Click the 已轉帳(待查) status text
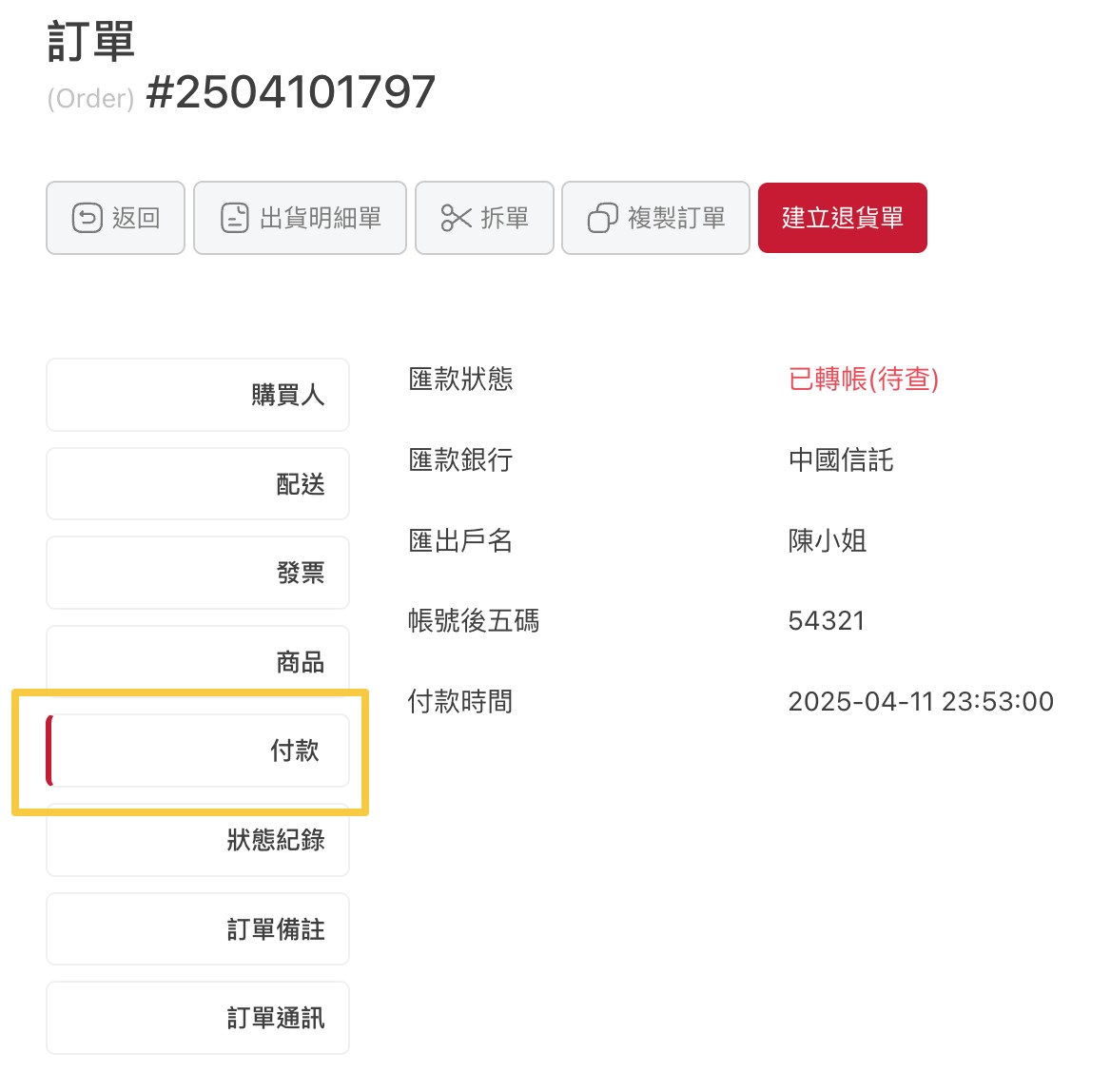The width and height of the screenshot is (1111, 1092). [x=863, y=380]
